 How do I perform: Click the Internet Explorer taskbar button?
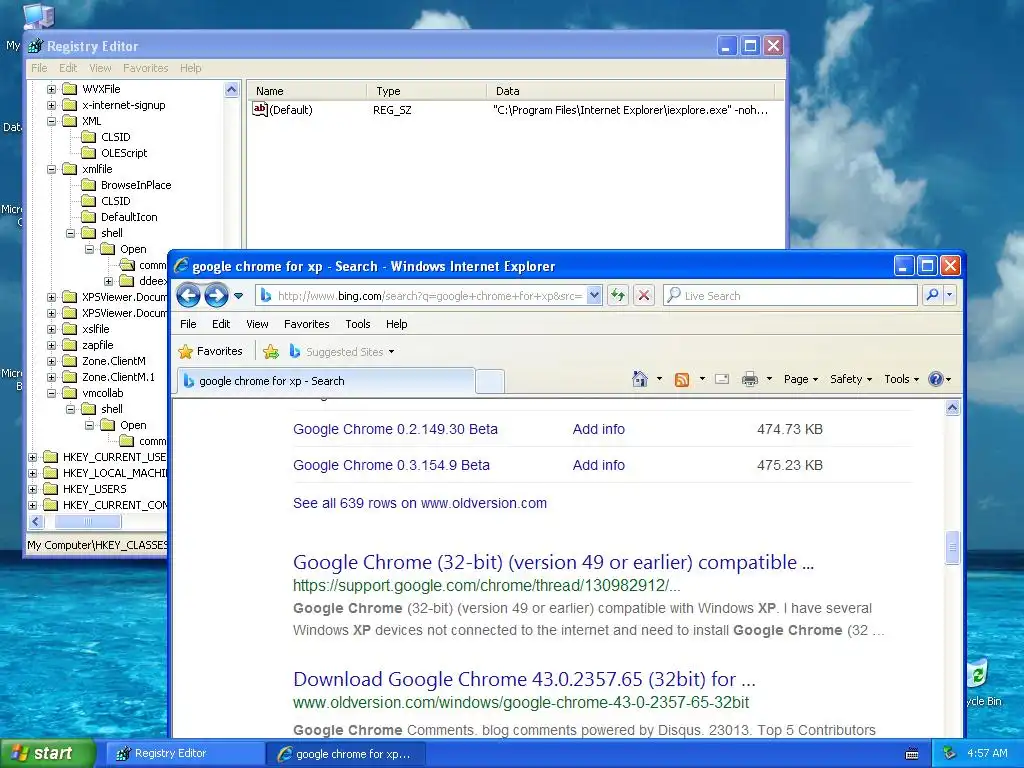(346, 754)
